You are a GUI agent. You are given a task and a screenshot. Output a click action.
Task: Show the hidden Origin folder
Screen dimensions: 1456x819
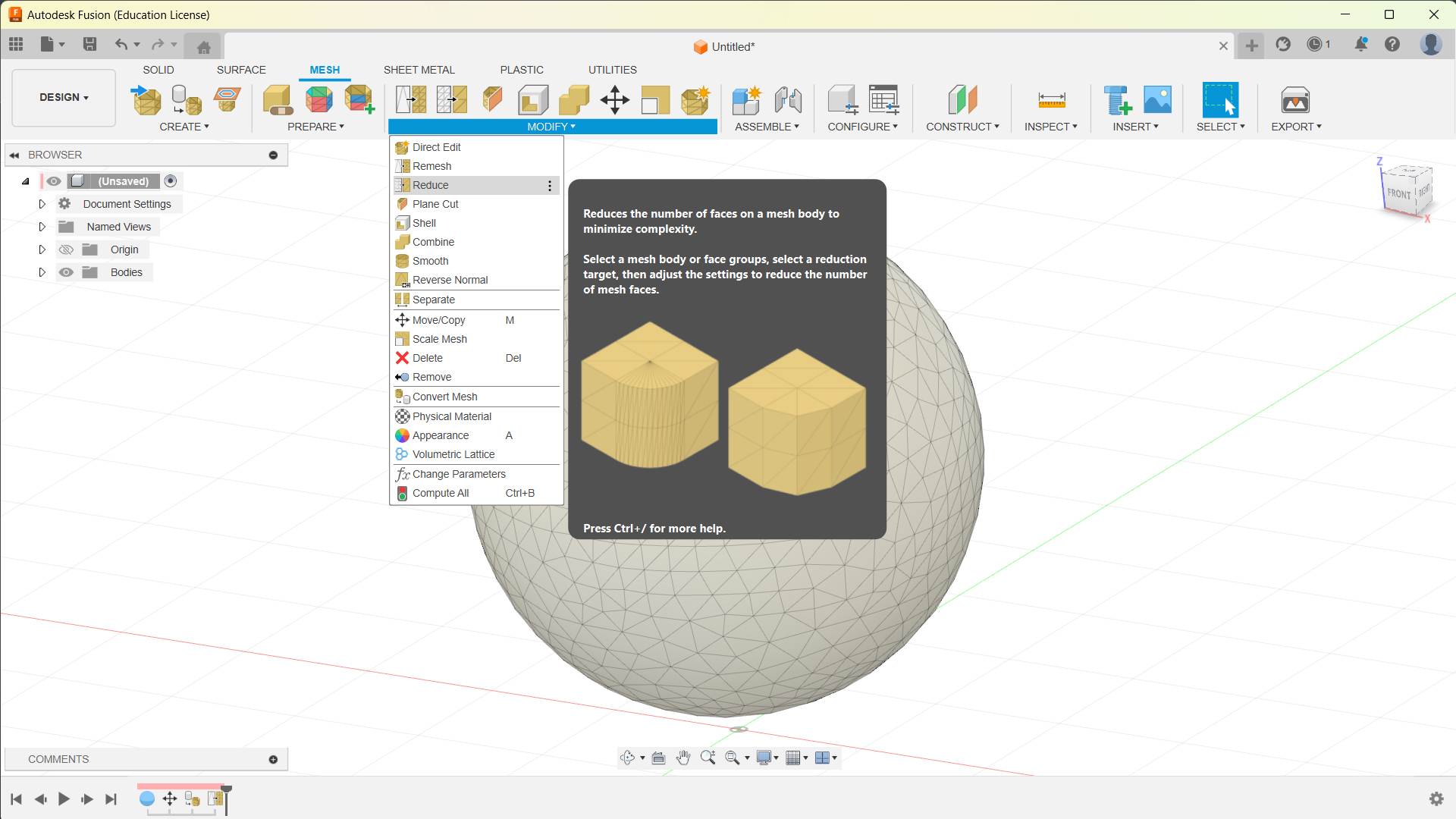(66, 249)
